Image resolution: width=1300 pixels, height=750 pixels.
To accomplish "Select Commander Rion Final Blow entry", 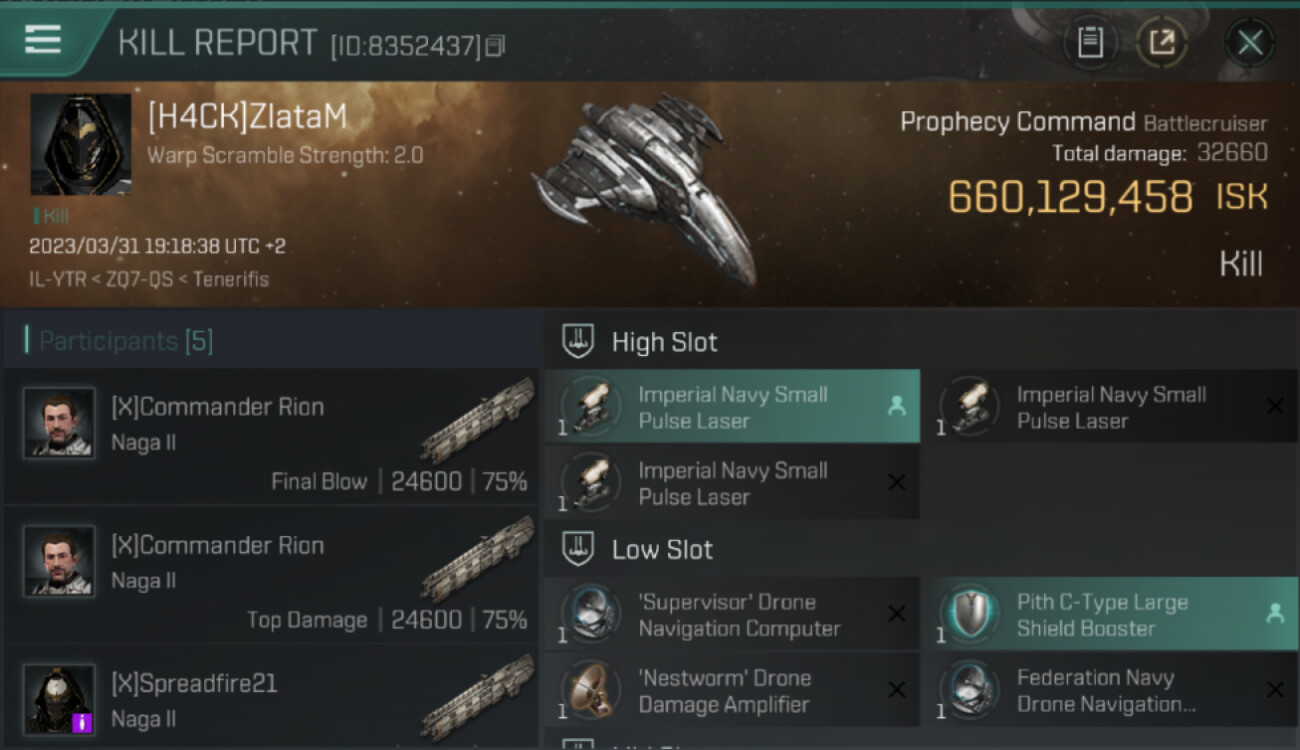I will (271, 436).
